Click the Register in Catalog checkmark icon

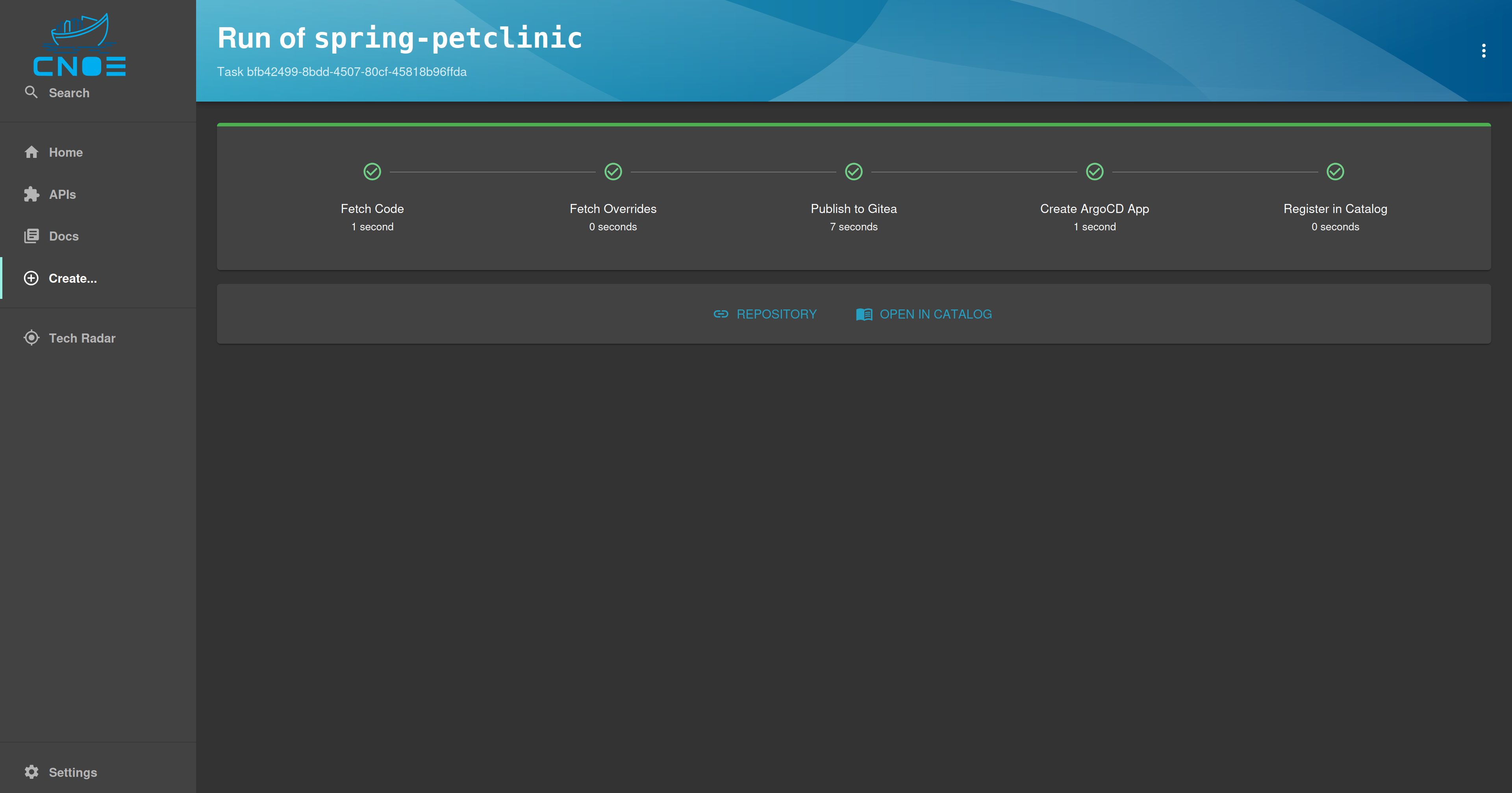click(1335, 171)
